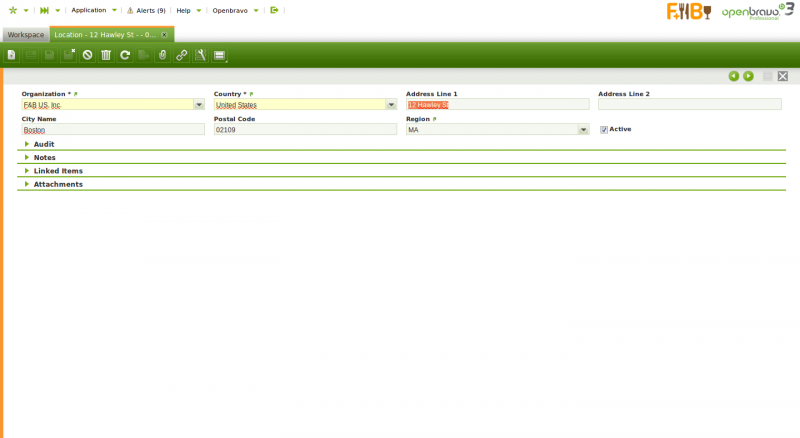
Task: Click the Postal Code input field
Action: click(x=305, y=129)
